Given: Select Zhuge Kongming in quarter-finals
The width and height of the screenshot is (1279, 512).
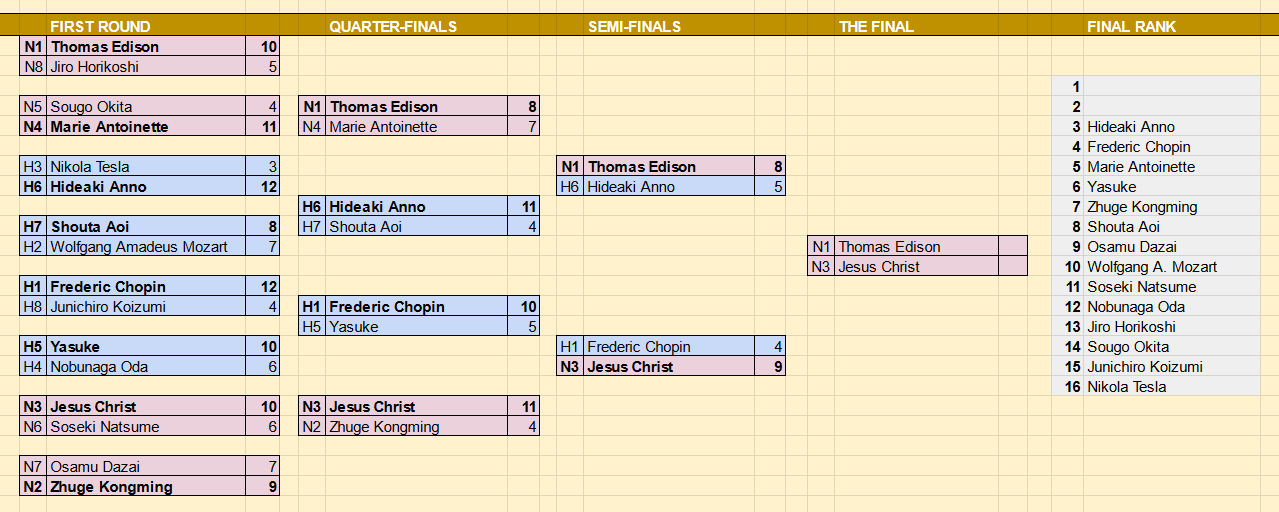Looking at the screenshot, I should coord(418,427).
